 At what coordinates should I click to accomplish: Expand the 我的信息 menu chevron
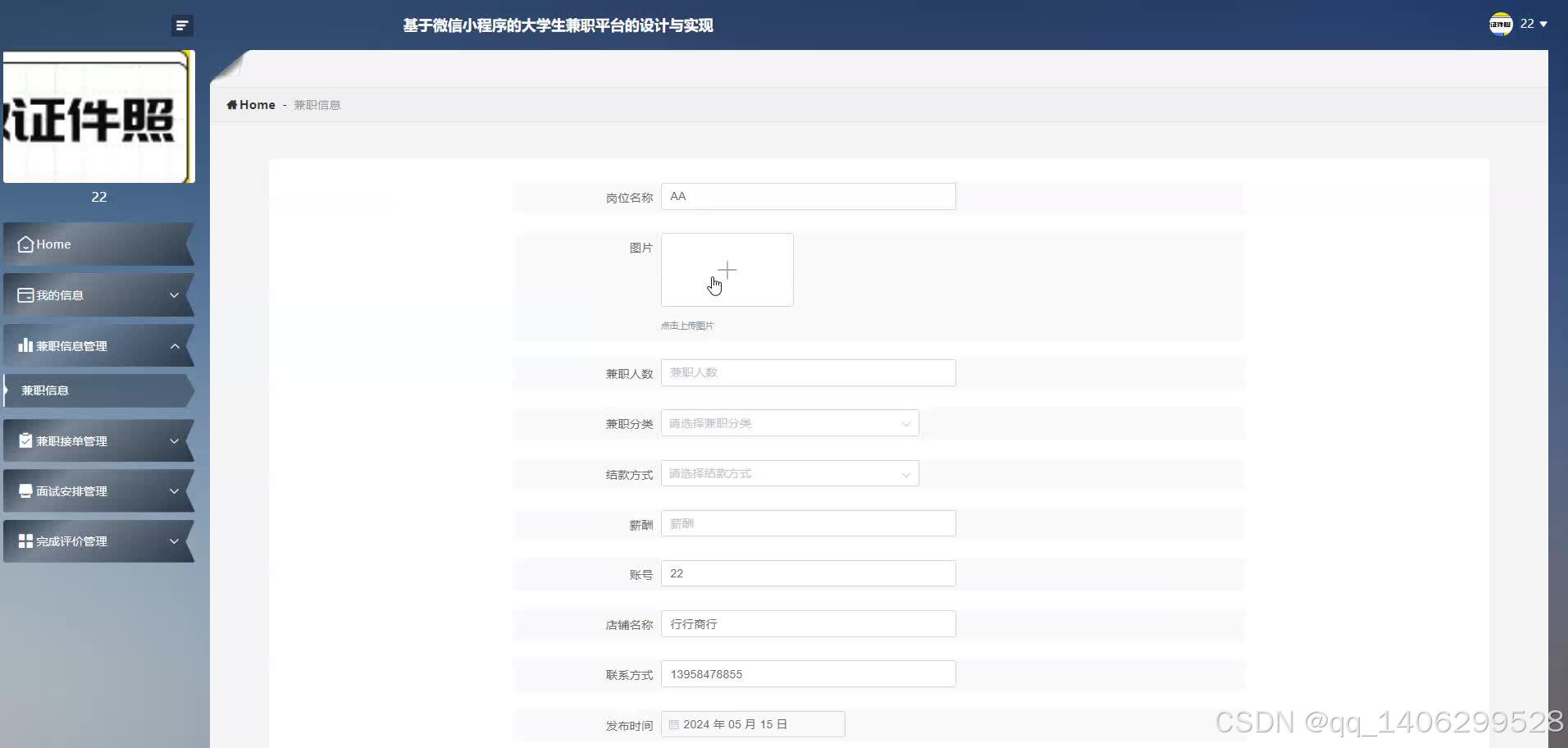(174, 295)
